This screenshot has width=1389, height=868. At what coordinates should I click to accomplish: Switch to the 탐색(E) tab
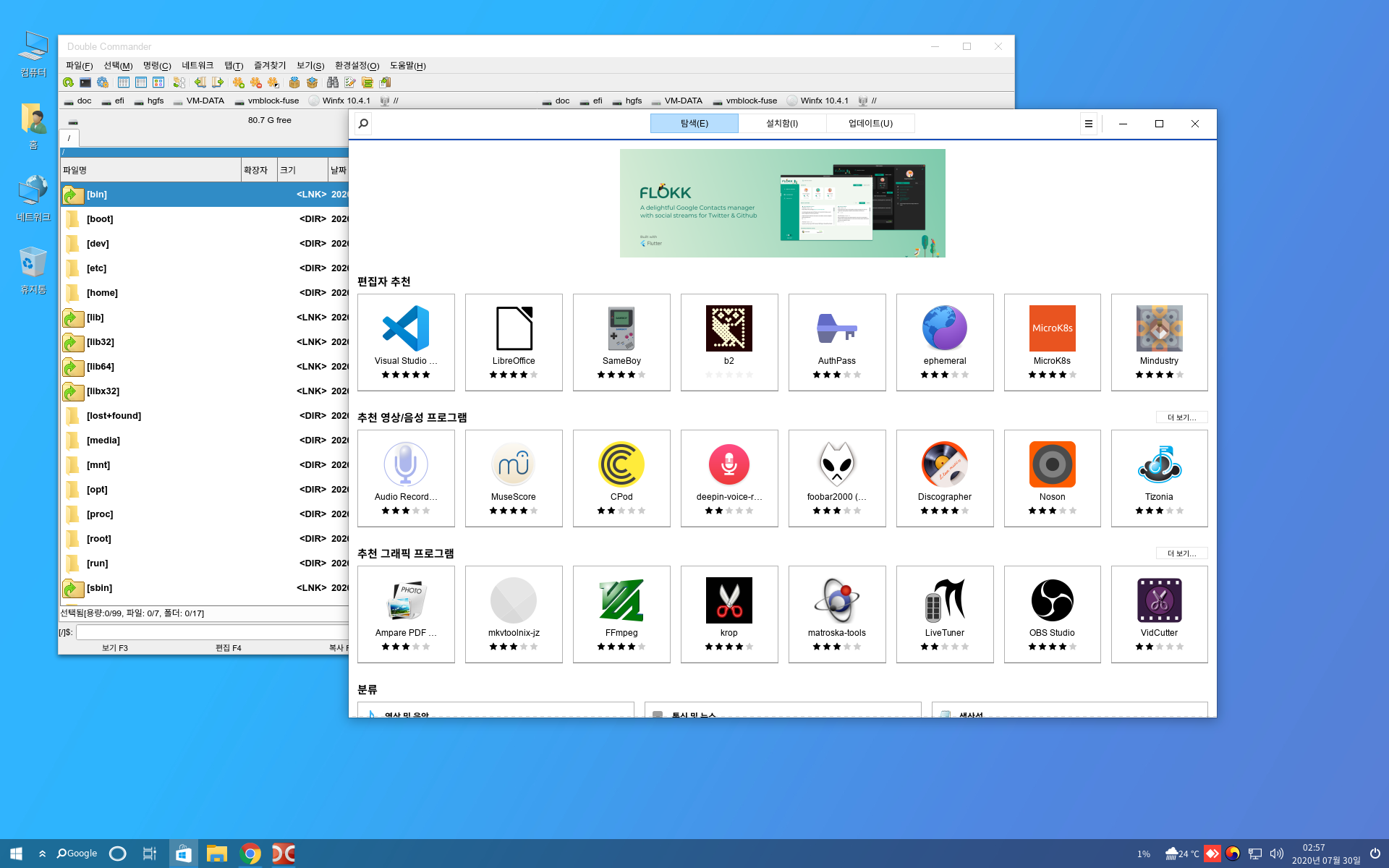pos(694,124)
